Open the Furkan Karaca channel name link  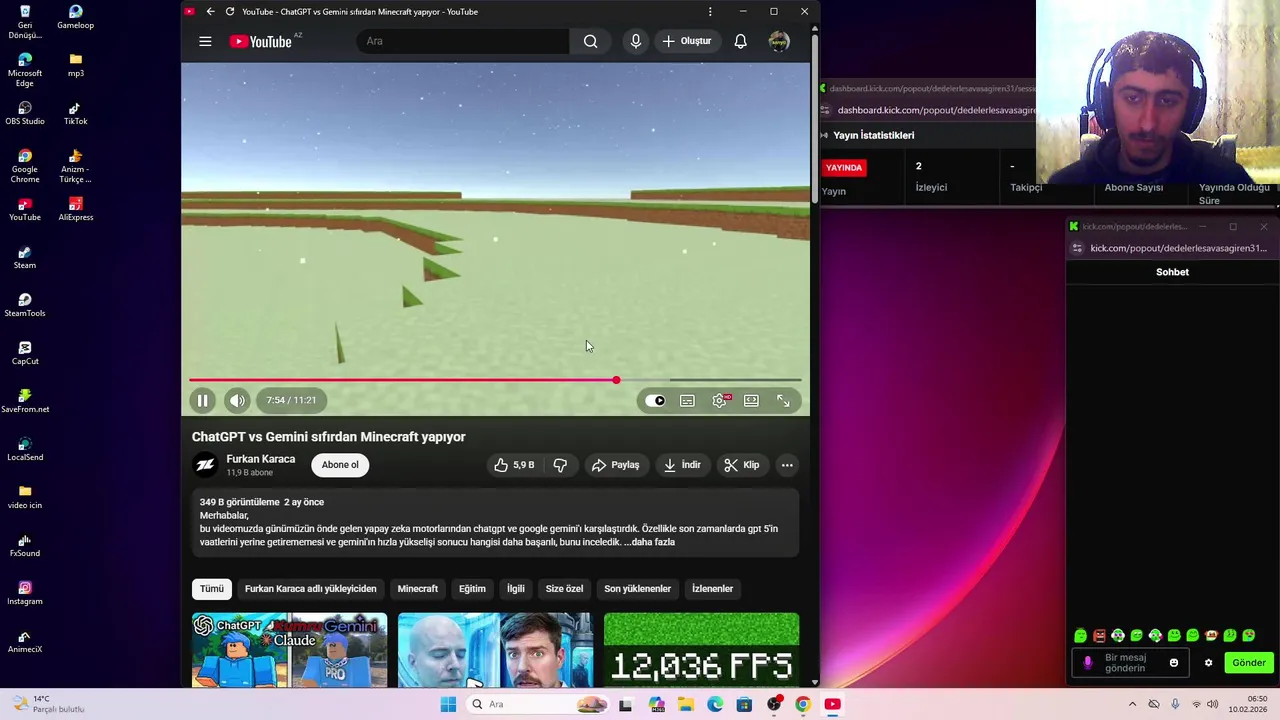click(261, 459)
